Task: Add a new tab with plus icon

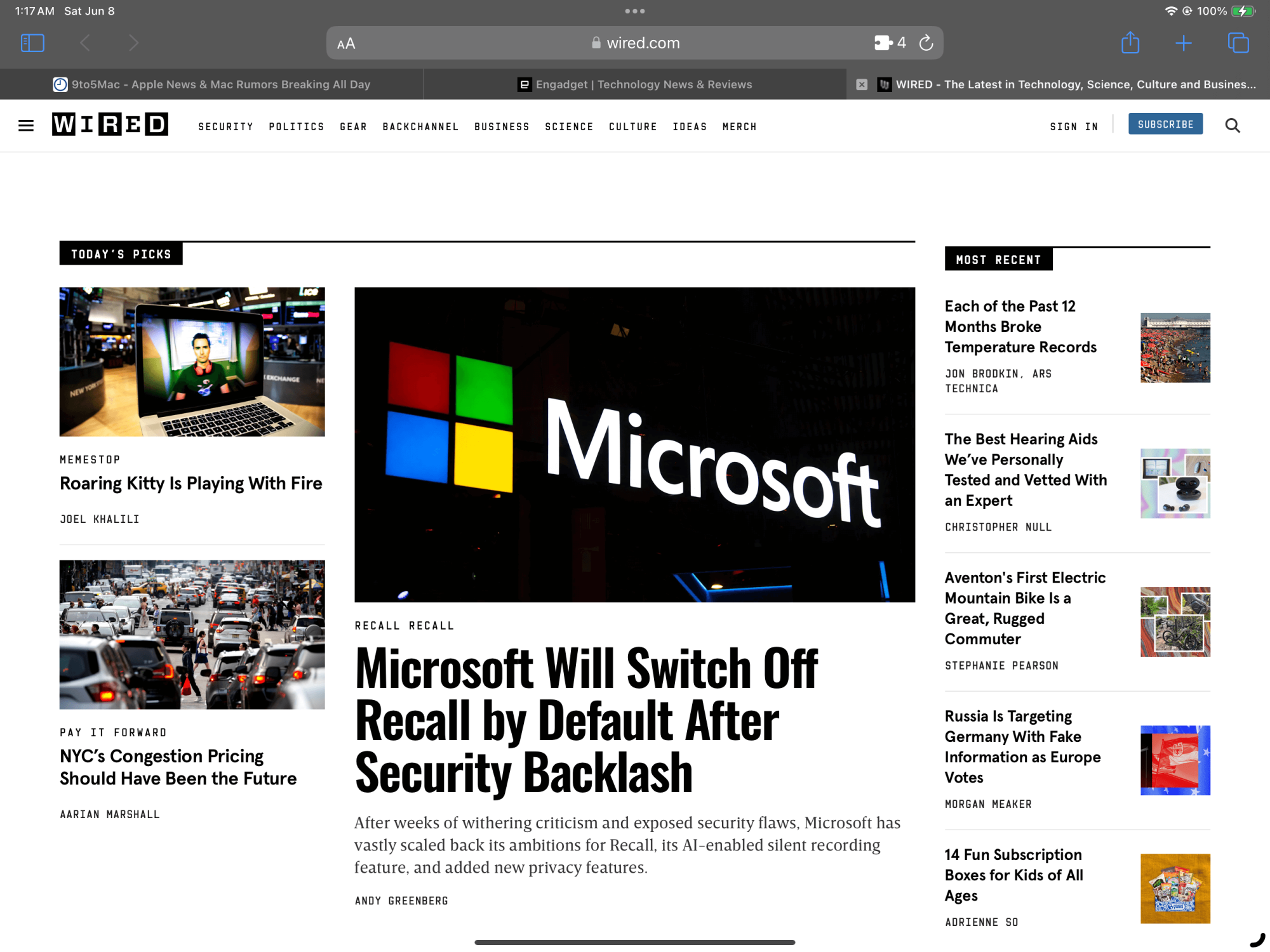Action: pyautogui.click(x=1183, y=43)
